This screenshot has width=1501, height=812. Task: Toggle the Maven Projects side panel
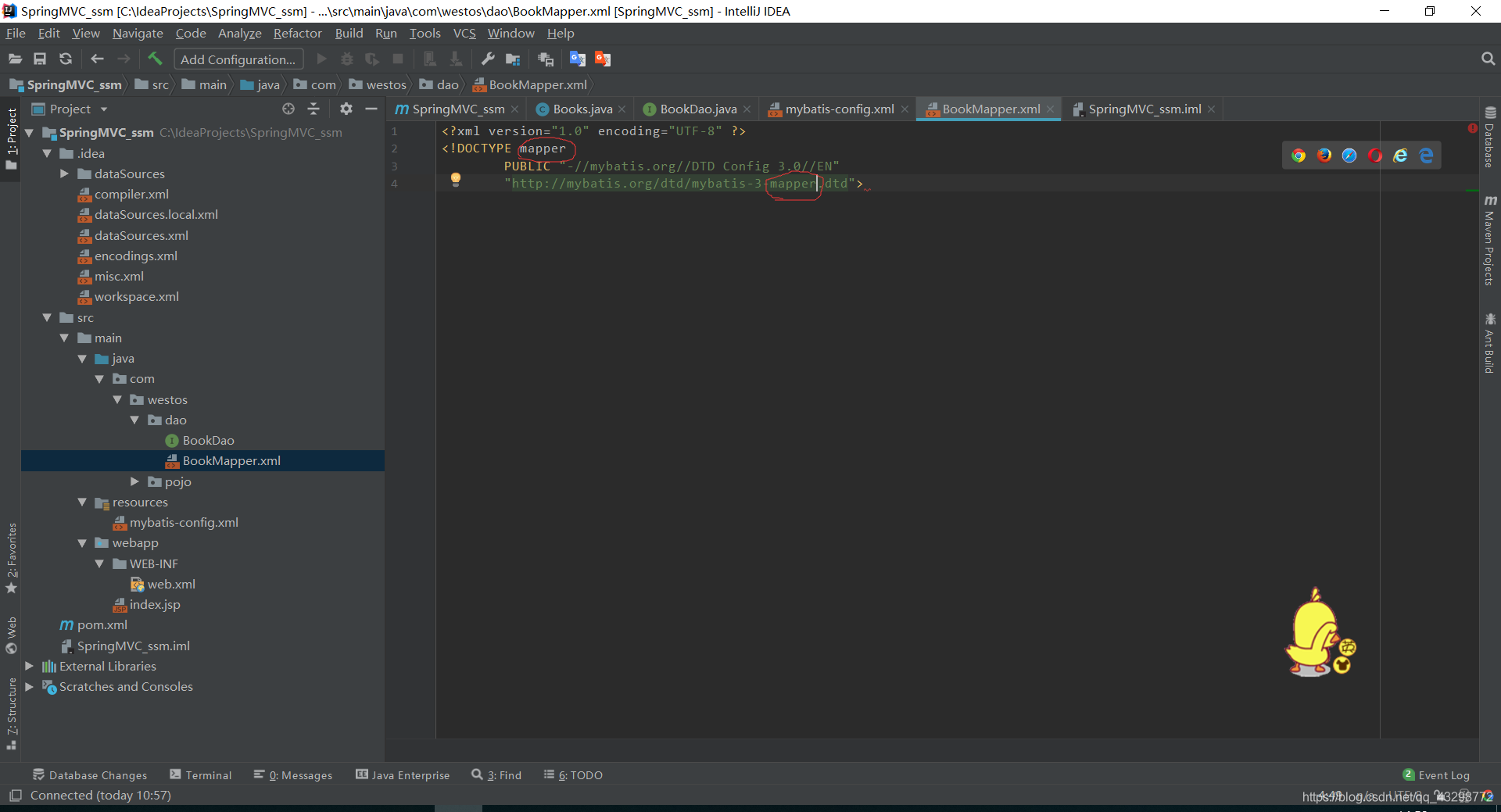[x=1490, y=241]
